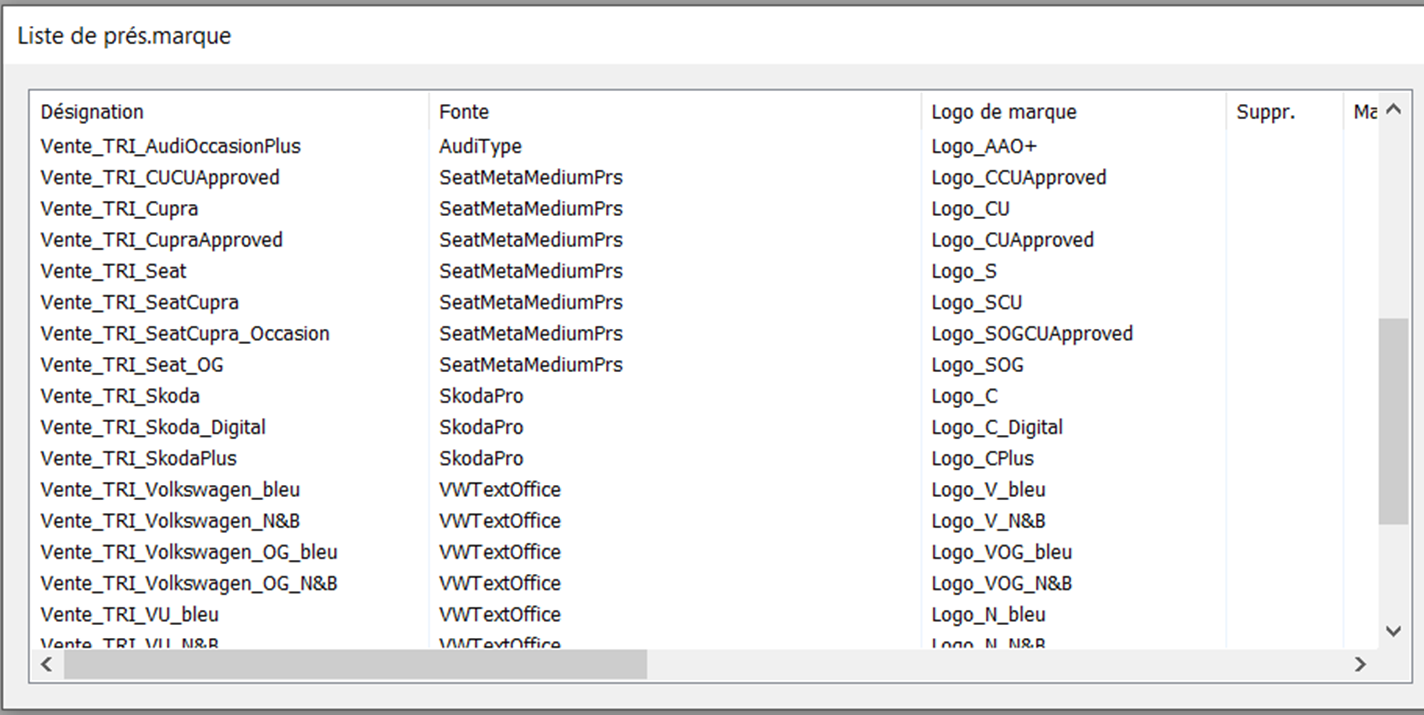This screenshot has height=715, width=1424.
Task: Select the Vente_TRI_Volkswagen_OG_N&B row
Action: [x=189, y=582]
